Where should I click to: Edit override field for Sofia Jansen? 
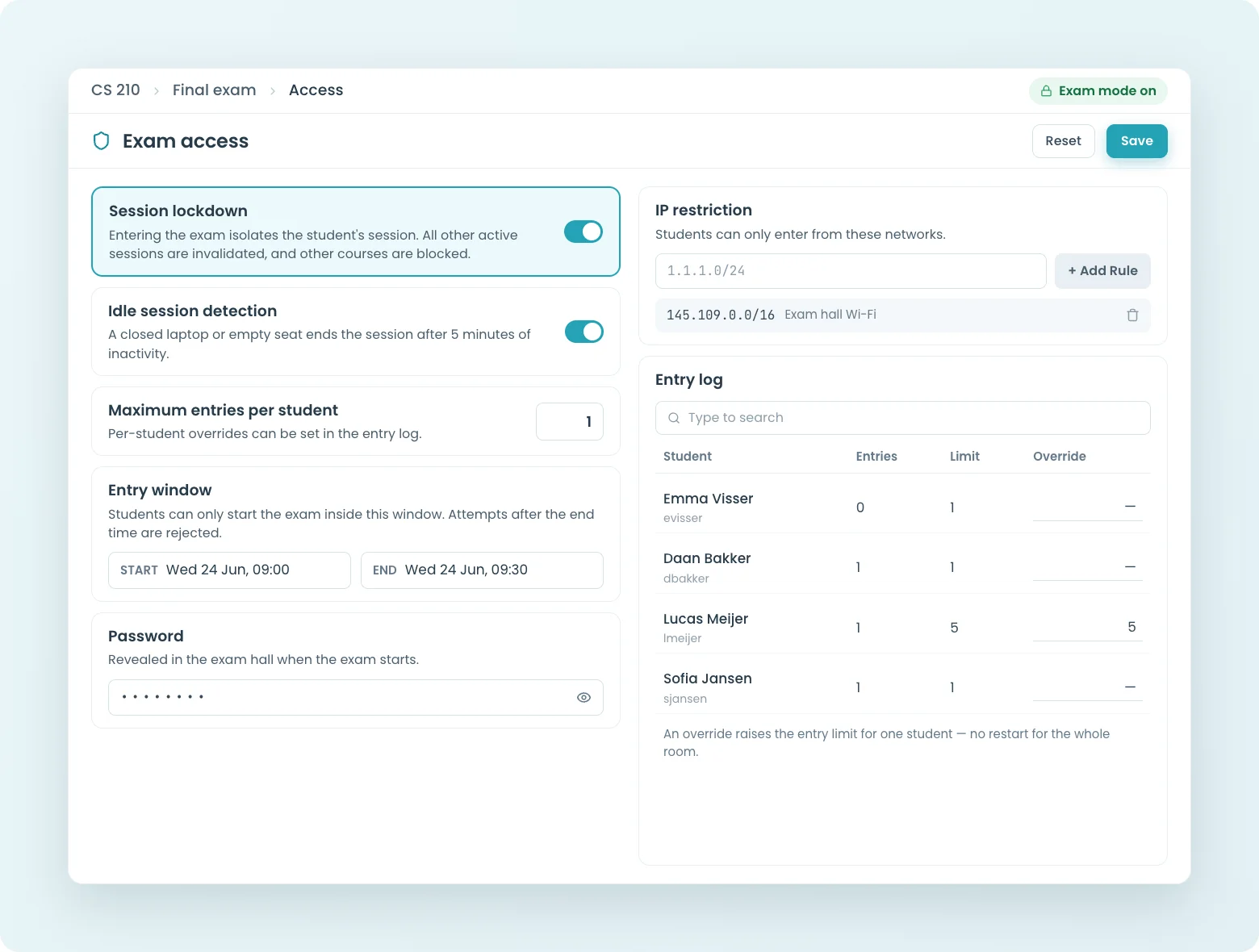point(1087,687)
